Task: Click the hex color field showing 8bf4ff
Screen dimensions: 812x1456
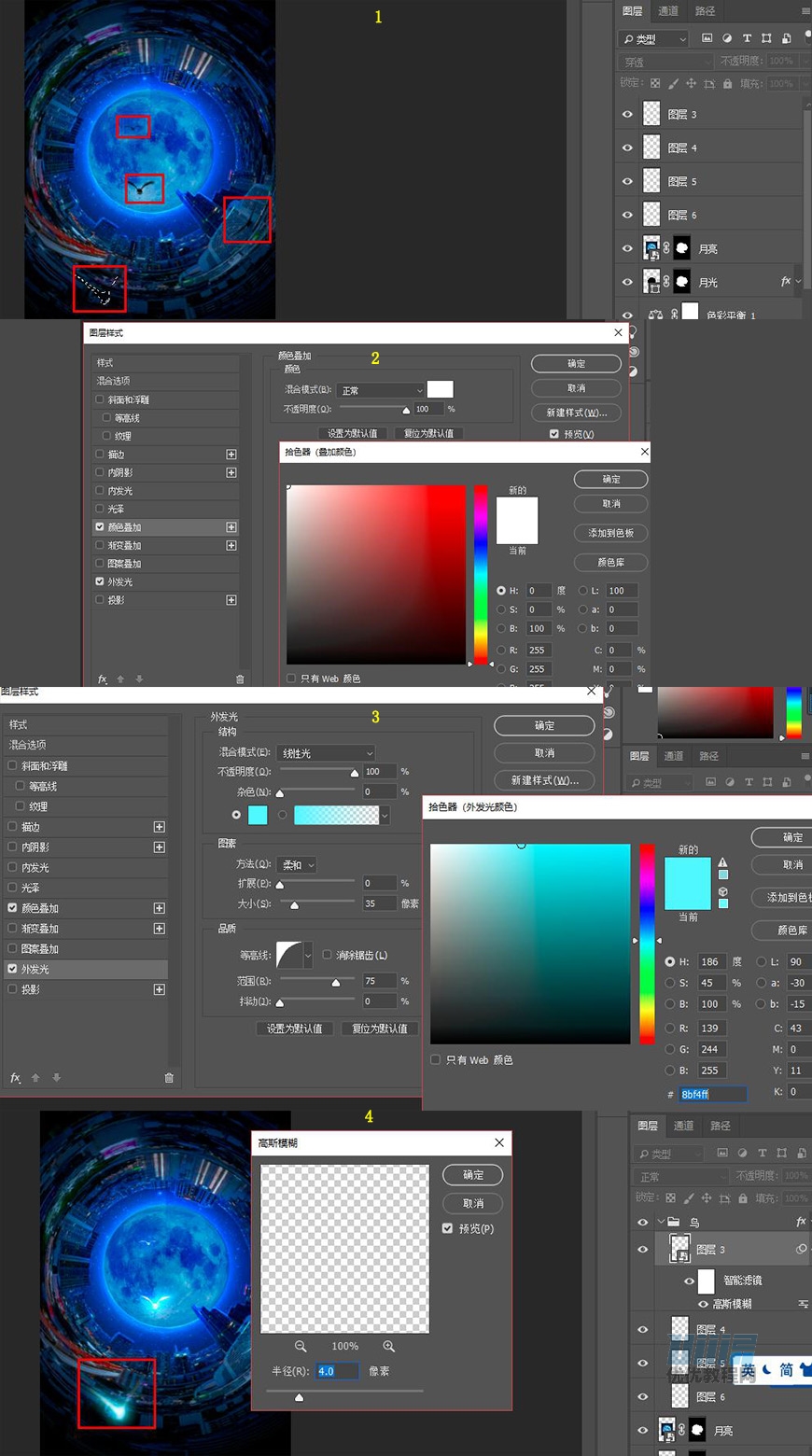Action: point(712,1094)
